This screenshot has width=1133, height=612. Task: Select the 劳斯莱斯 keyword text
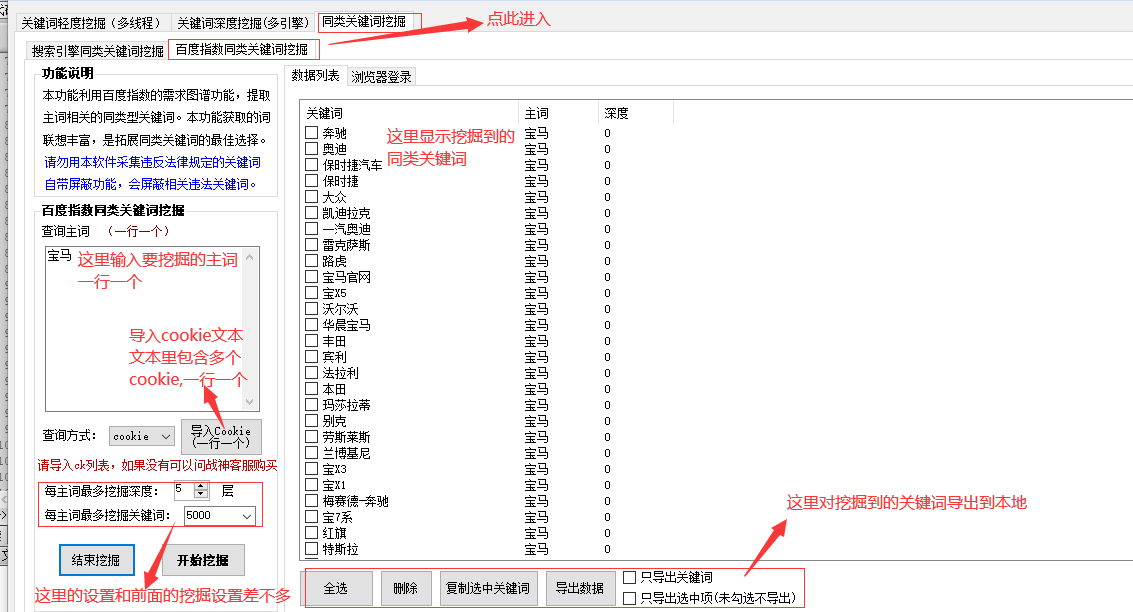[x=346, y=437]
